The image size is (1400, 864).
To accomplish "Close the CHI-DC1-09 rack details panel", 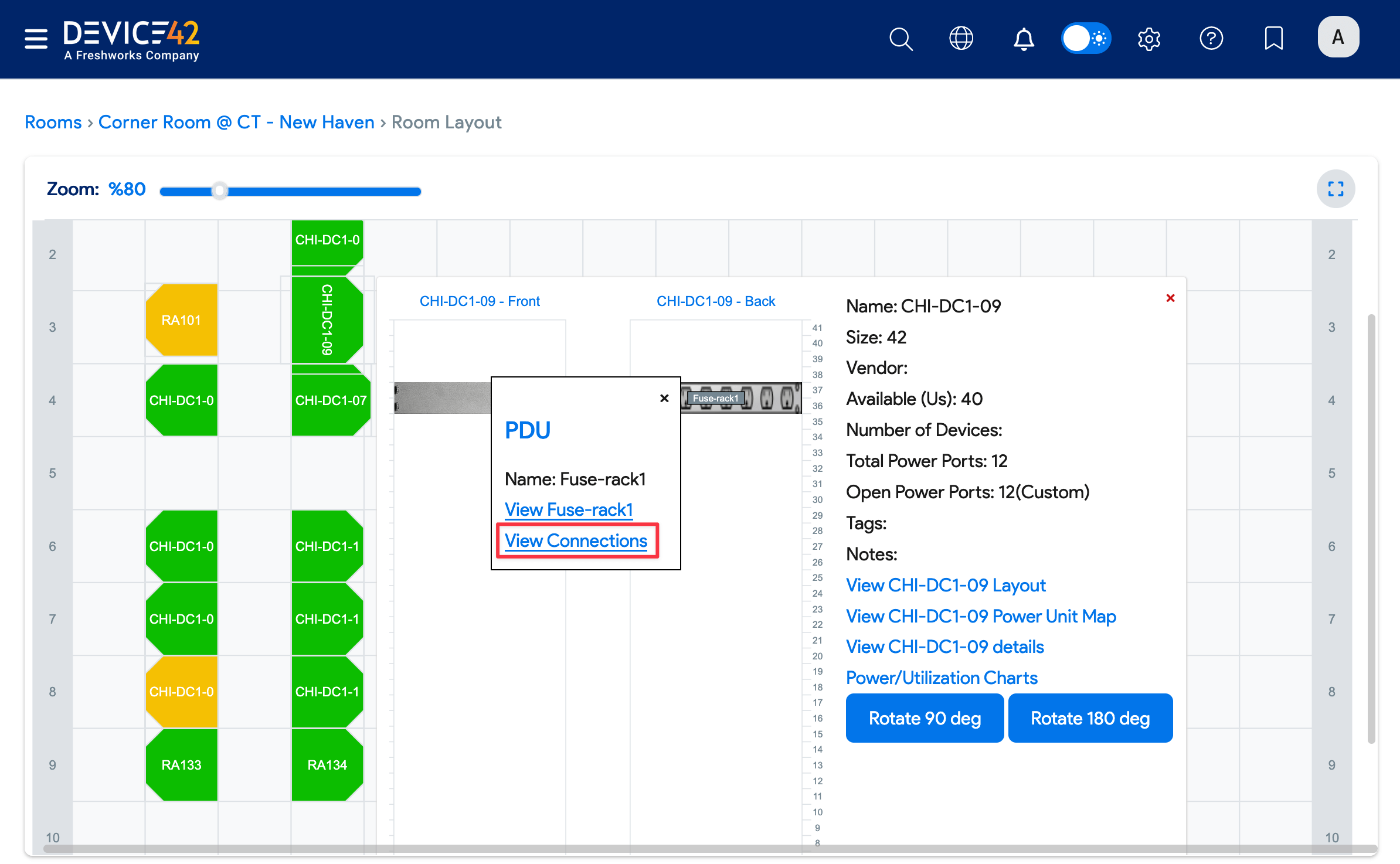I will 1170,298.
